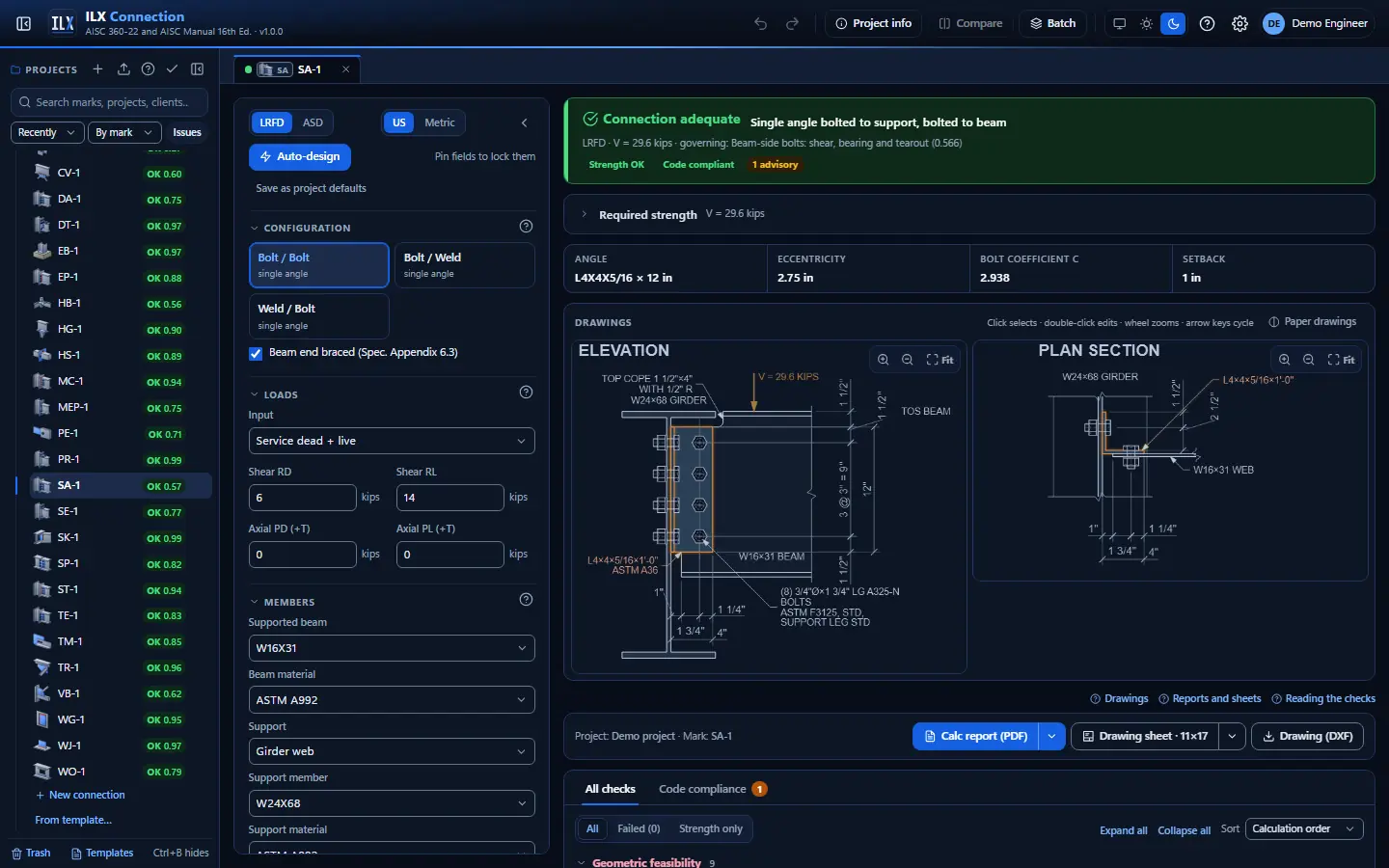The image size is (1389, 868).
Task: Open help for the Loads section
Action: point(526,393)
